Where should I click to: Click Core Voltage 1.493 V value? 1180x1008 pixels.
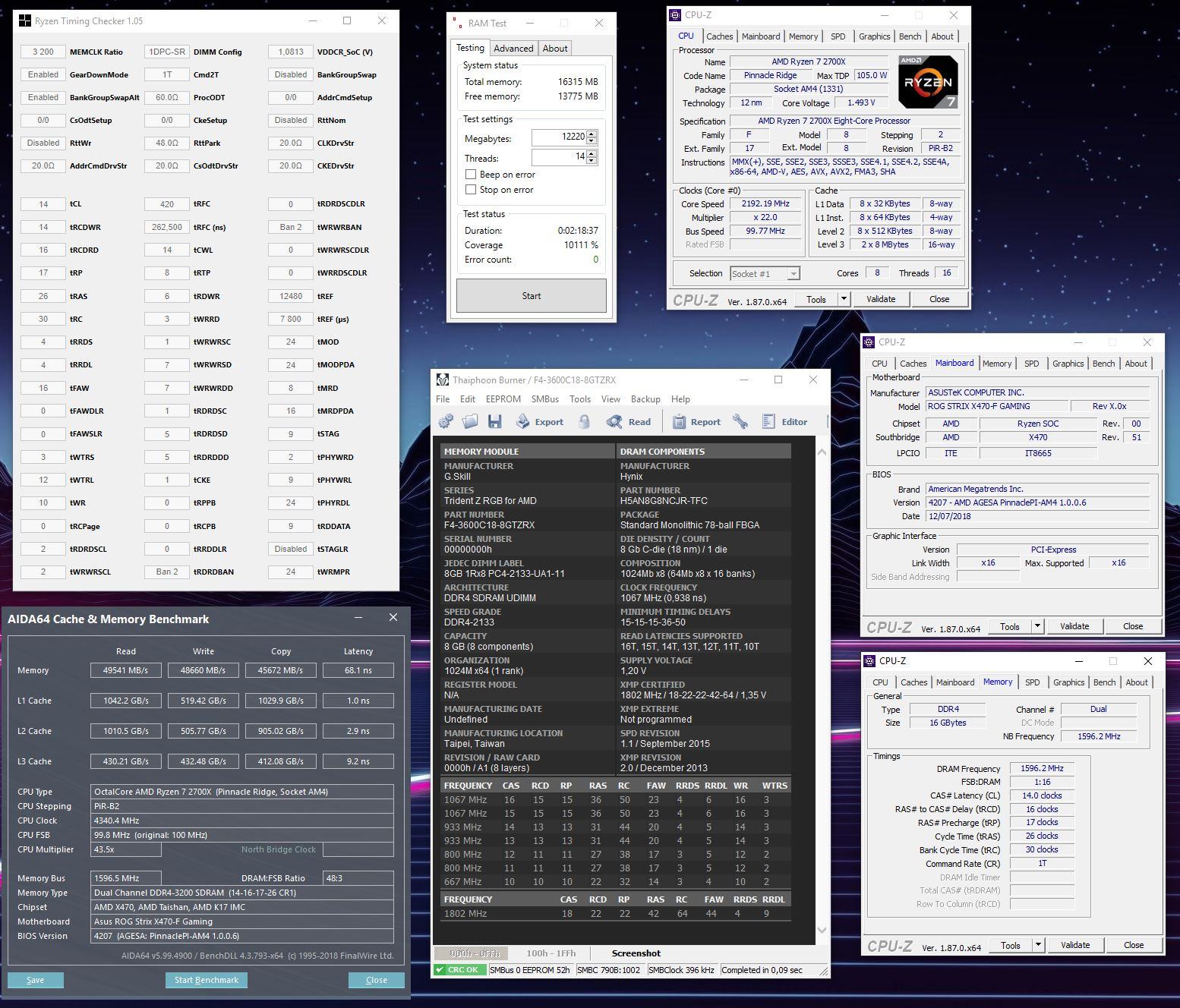click(x=862, y=102)
